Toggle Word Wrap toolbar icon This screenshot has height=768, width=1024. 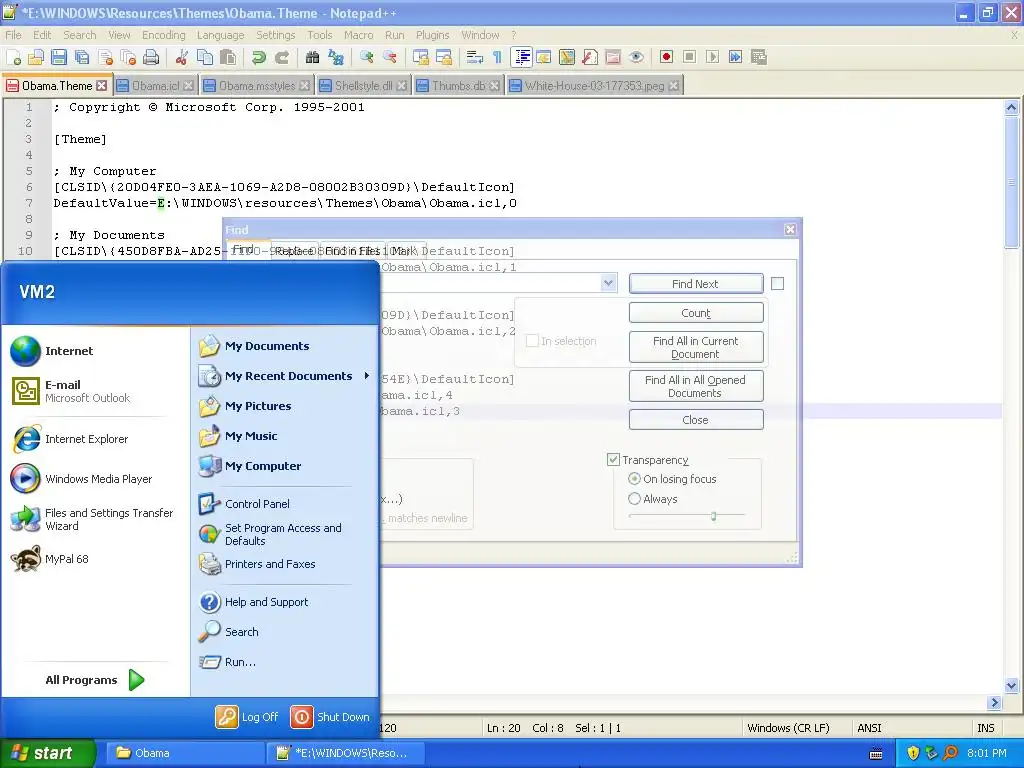474,57
